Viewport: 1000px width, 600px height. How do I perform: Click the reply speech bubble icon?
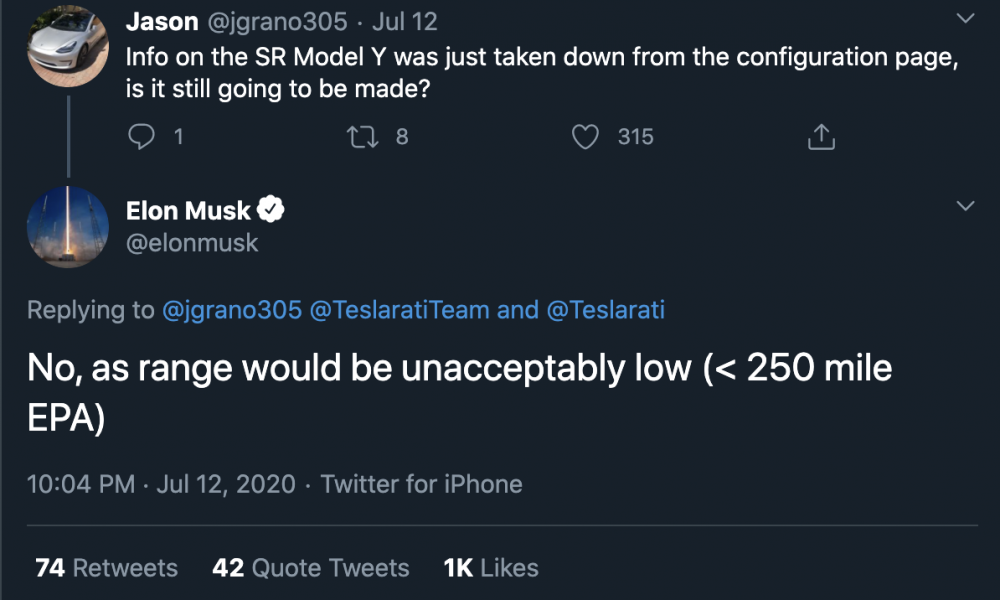[141, 136]
